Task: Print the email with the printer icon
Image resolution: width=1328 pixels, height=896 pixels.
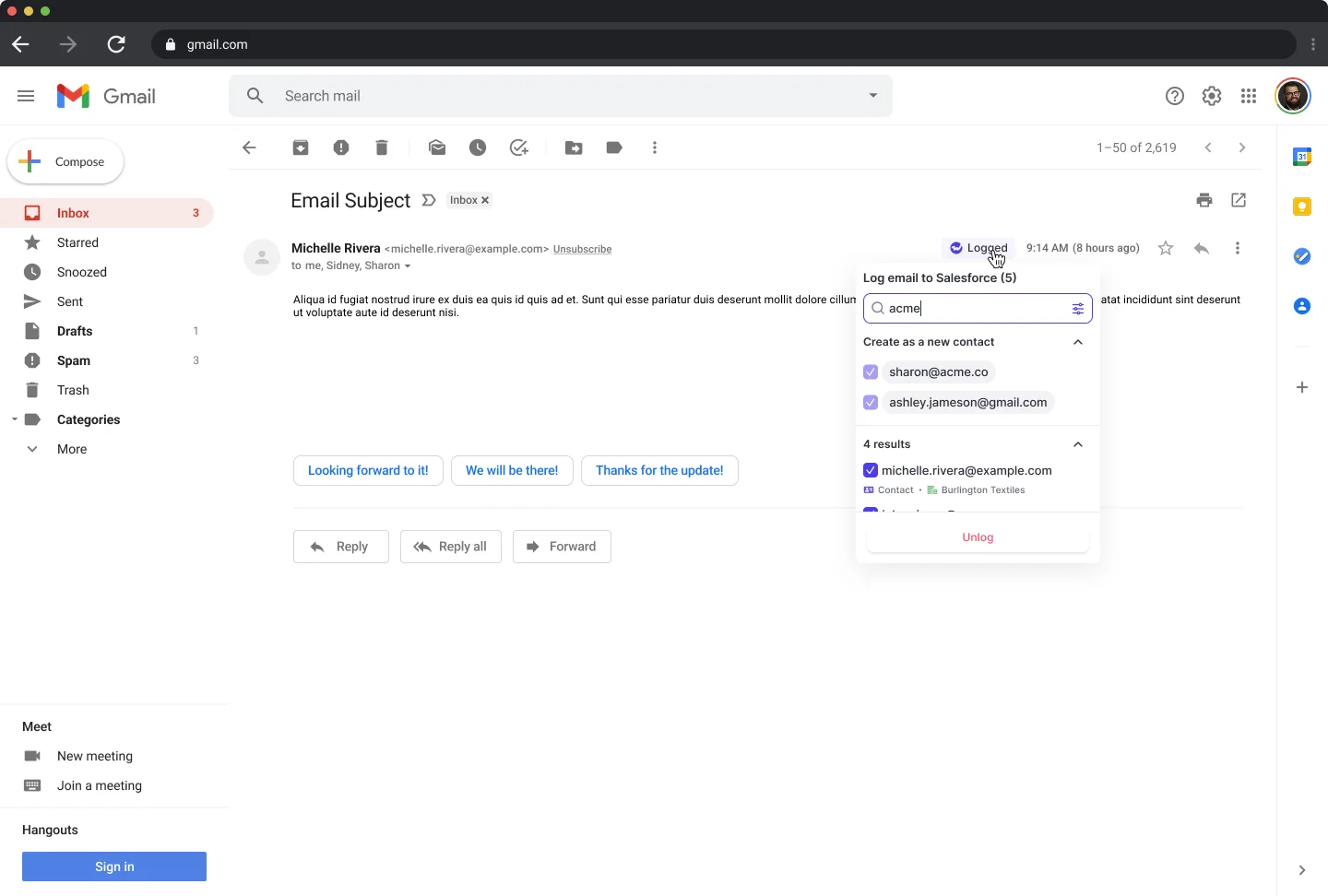Action: coord(1204,200)
